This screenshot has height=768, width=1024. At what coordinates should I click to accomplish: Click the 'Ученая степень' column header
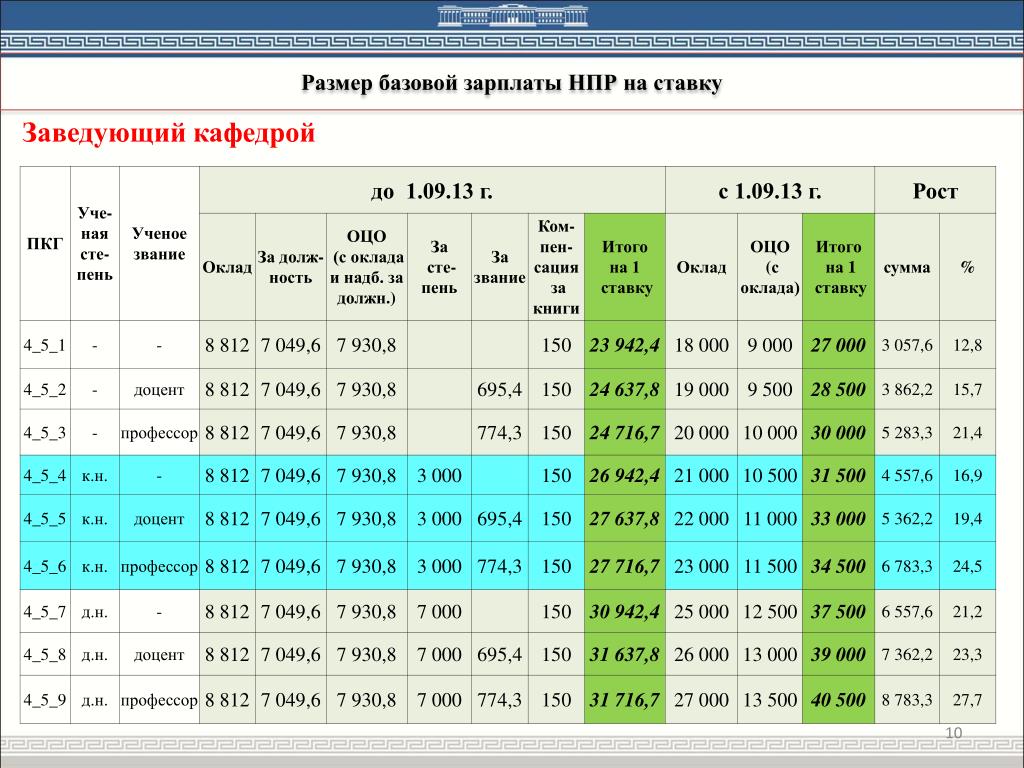click(x=95, y=244)
